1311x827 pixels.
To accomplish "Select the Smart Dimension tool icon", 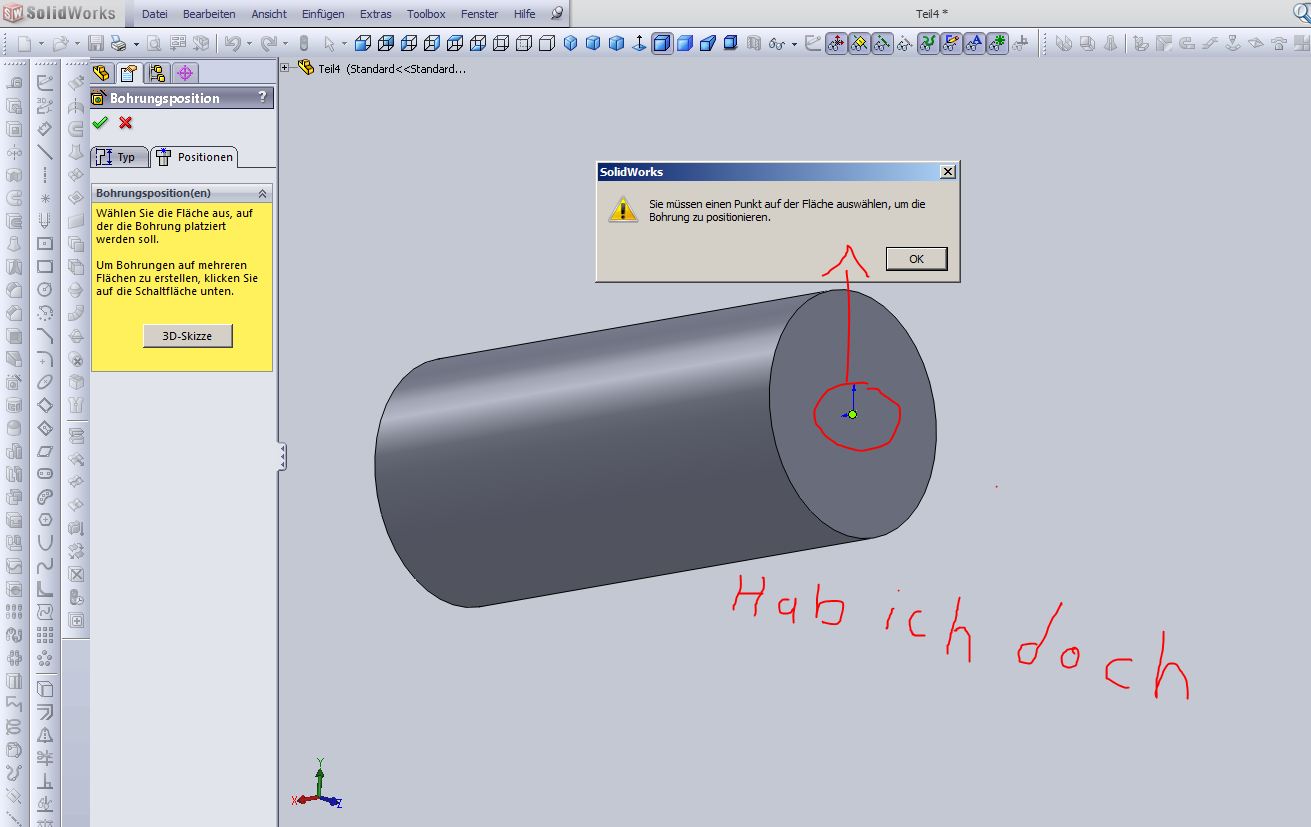I will point(45,128).
